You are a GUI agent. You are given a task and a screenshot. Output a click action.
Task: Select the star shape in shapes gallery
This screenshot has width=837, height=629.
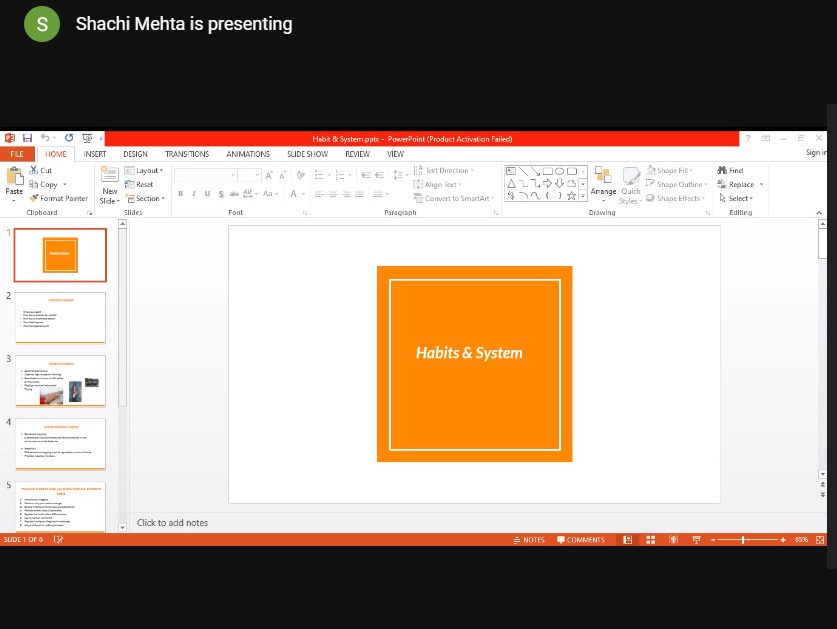(571, 196)
